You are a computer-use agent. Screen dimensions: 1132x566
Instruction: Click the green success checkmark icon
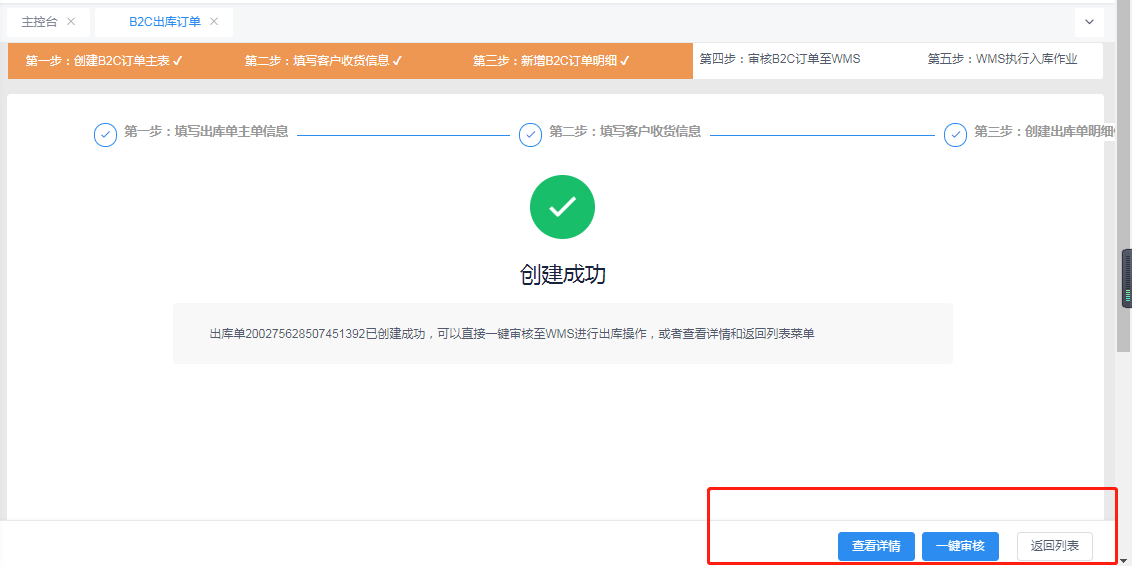click(562, 207)
